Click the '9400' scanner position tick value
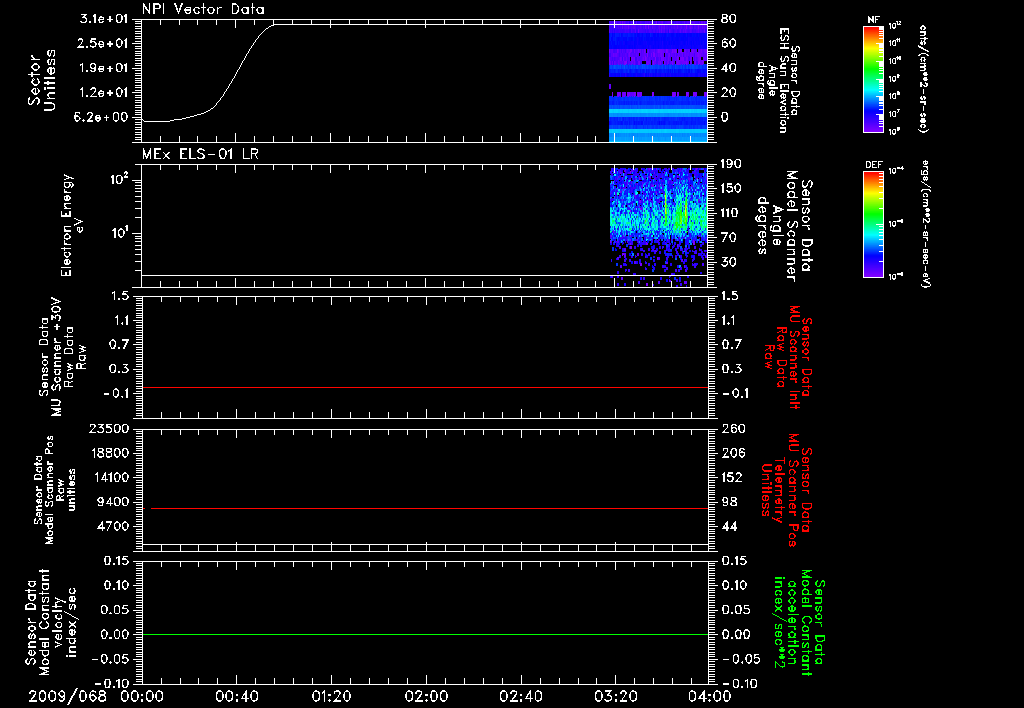Screen dimensions: 1024x708 pyautogui.click(x=112, y=502)
